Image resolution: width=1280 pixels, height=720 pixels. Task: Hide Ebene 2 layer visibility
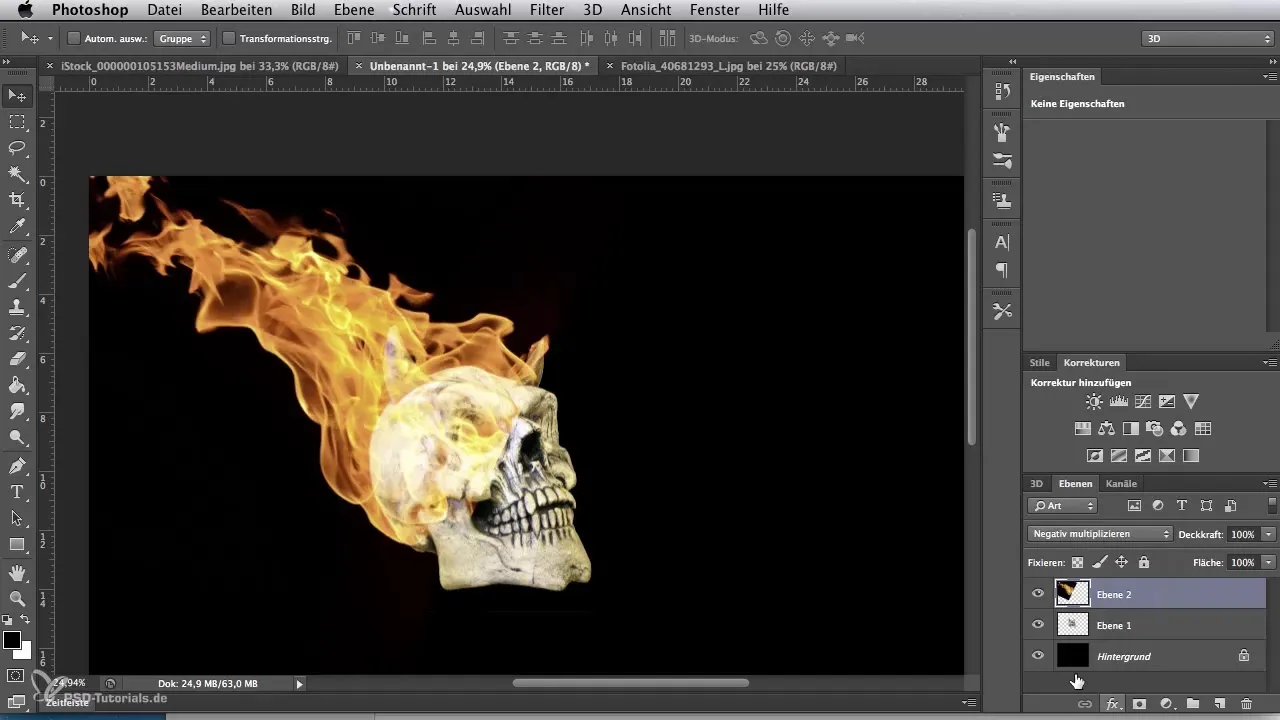1038,593
